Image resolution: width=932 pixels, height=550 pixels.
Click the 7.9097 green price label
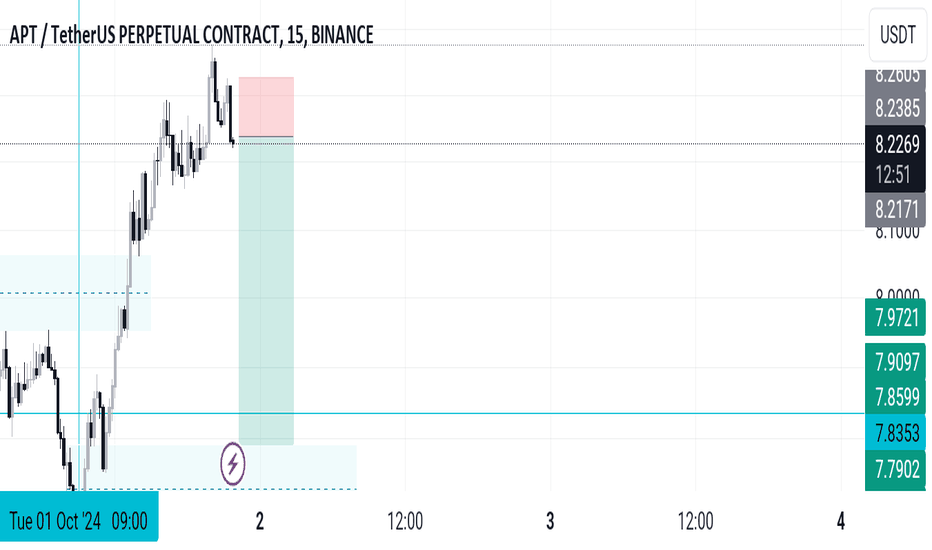pos(895,362)
